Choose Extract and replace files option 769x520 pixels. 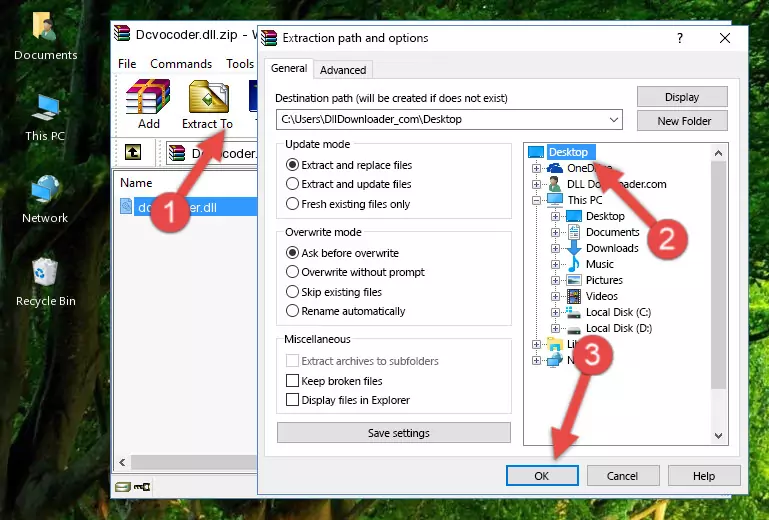[x=349, y=165]
